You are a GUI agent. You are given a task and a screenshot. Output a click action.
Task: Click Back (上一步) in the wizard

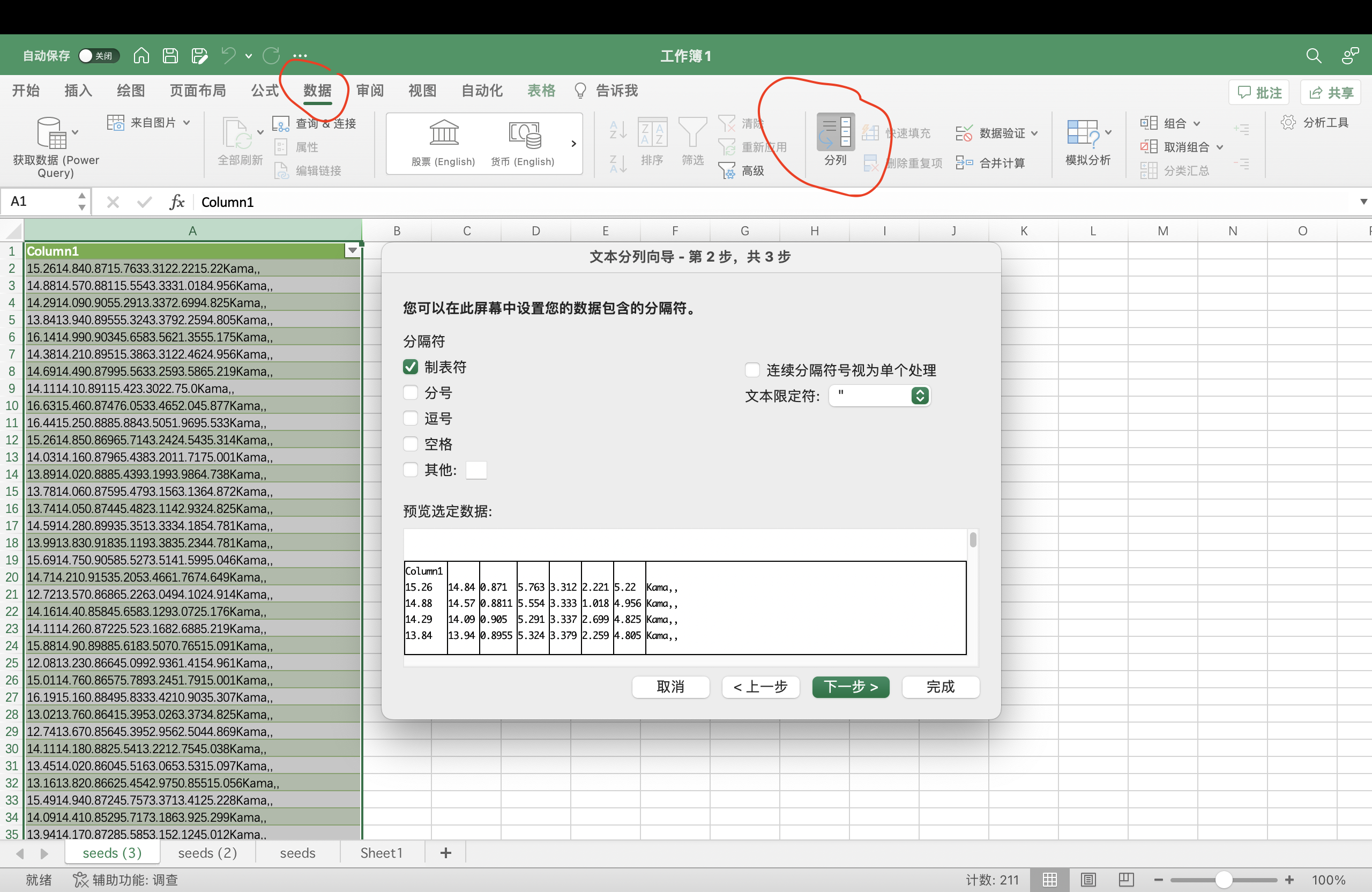coord(760,687)
